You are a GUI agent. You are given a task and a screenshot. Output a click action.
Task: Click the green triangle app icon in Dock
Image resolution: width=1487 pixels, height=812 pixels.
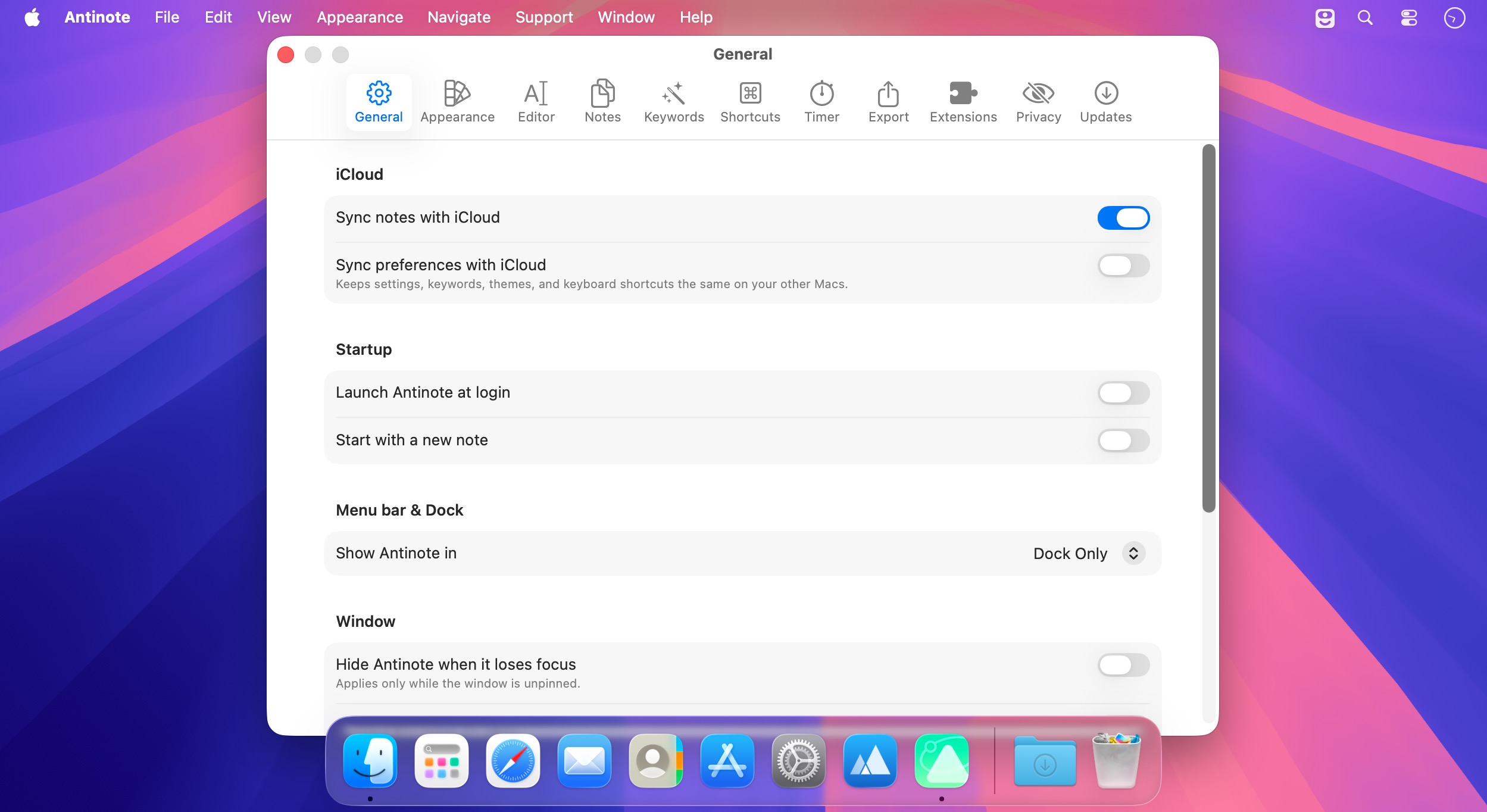click(942, 761)
